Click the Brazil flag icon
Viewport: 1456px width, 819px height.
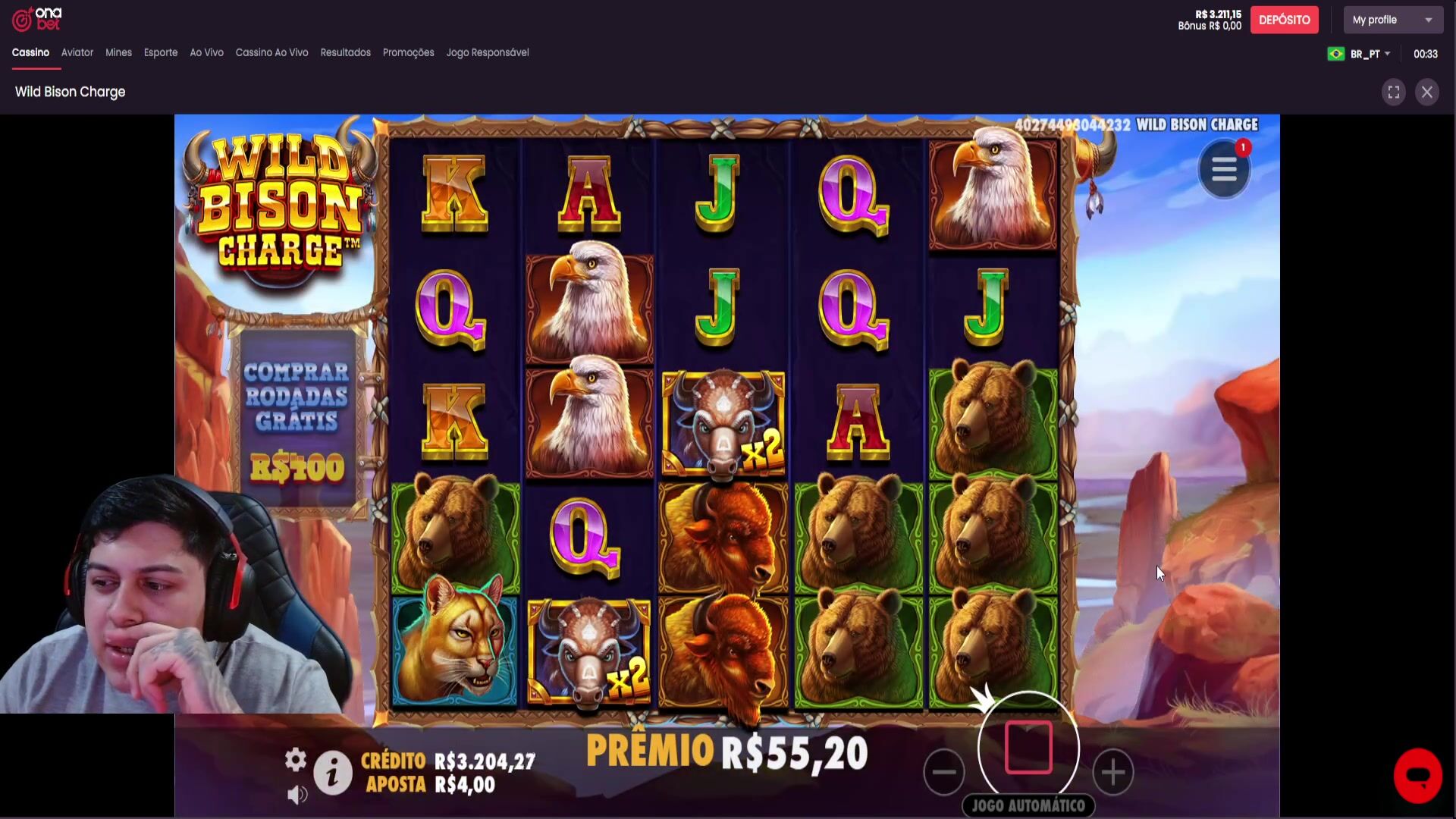point(1336,54)
